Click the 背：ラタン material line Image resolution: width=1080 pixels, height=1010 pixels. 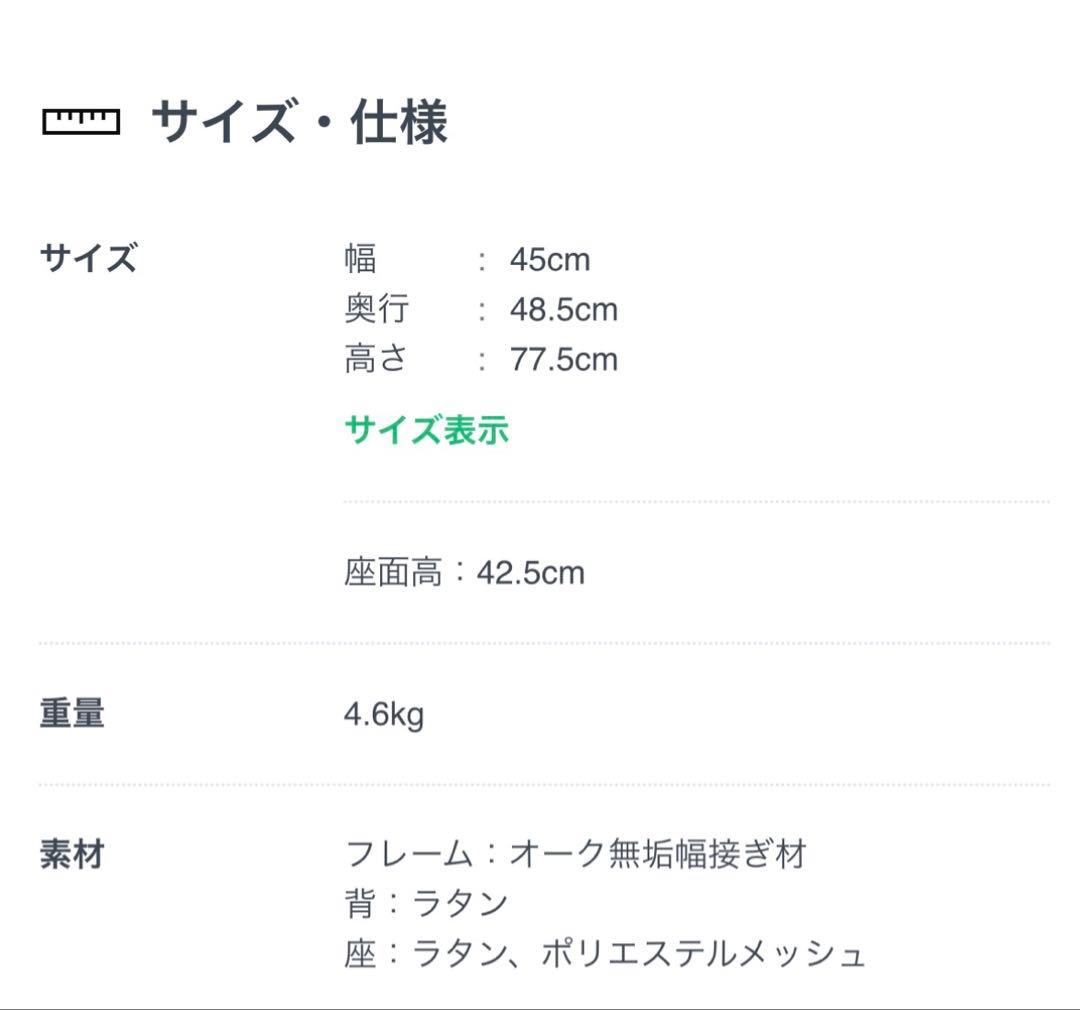(427, 905)
